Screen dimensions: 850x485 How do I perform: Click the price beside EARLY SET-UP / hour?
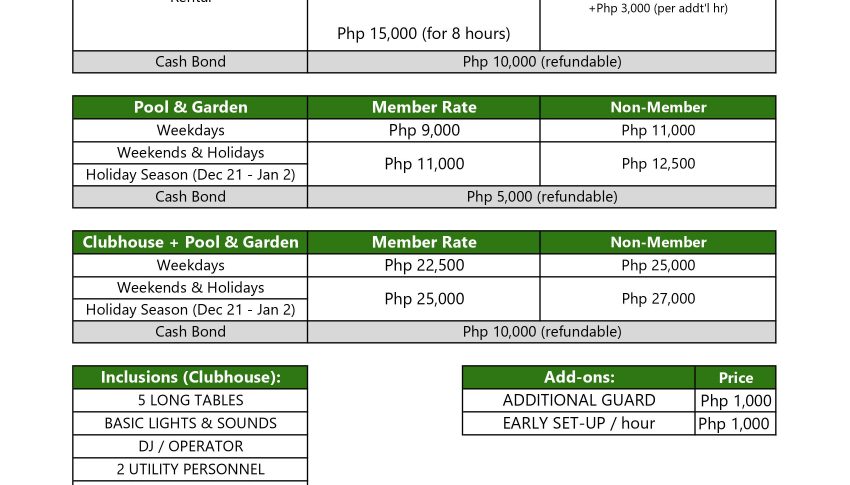735,424
